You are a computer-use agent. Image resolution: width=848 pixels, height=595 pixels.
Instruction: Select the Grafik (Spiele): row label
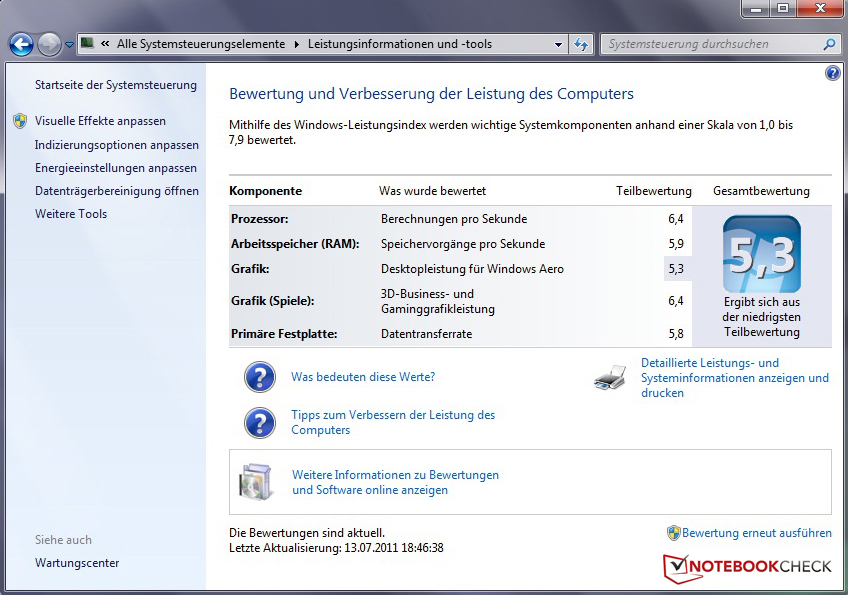(x=273, y=301)
